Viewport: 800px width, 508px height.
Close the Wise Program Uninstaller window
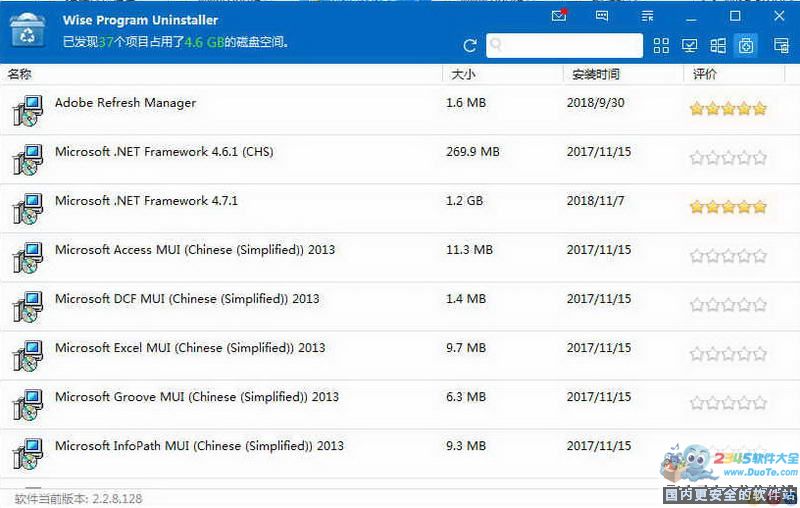coord(779,16)
